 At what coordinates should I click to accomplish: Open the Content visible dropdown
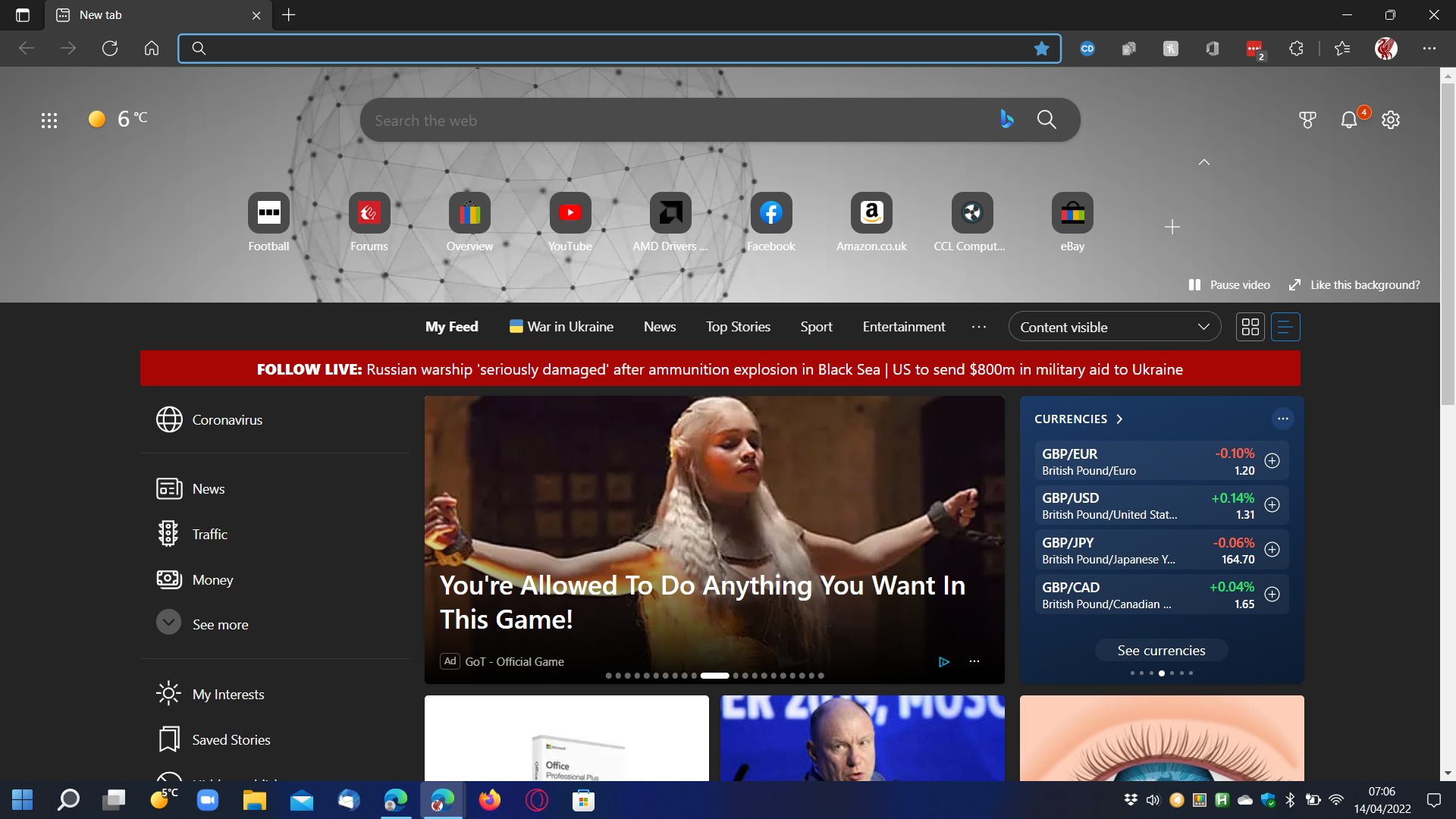coord(1114,327)
